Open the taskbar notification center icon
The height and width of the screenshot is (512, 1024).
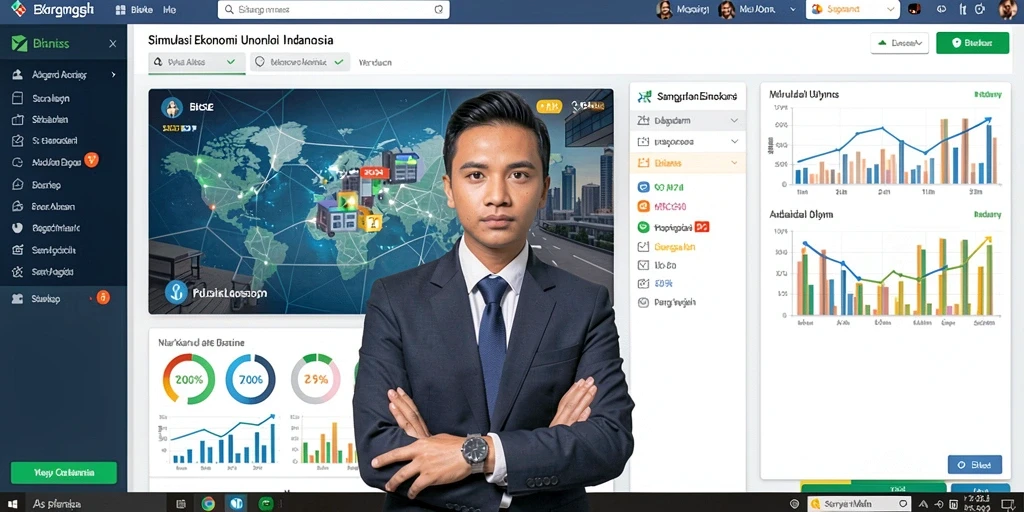click(x=1006, y=504)
